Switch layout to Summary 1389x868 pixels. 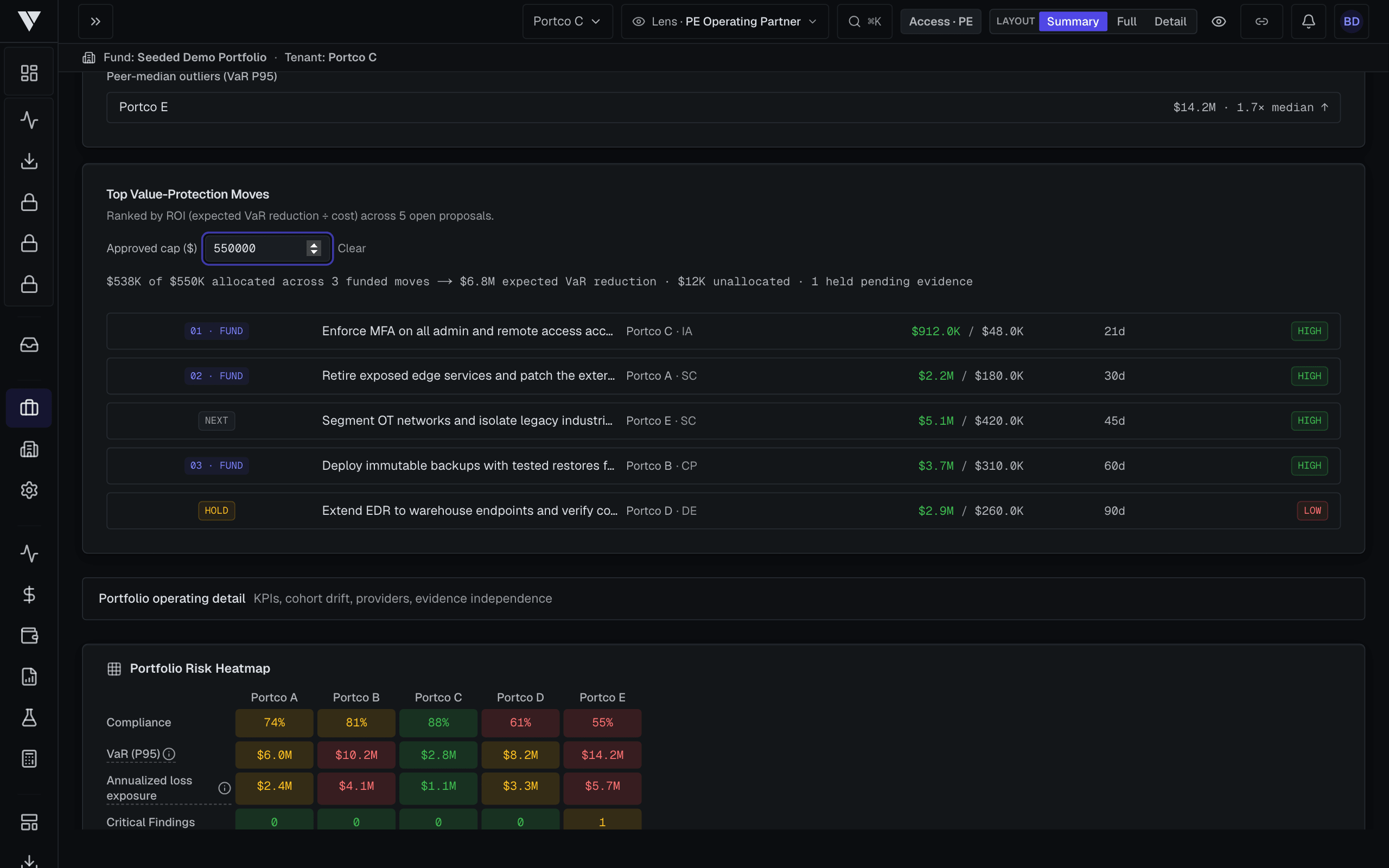(1073, 21)
